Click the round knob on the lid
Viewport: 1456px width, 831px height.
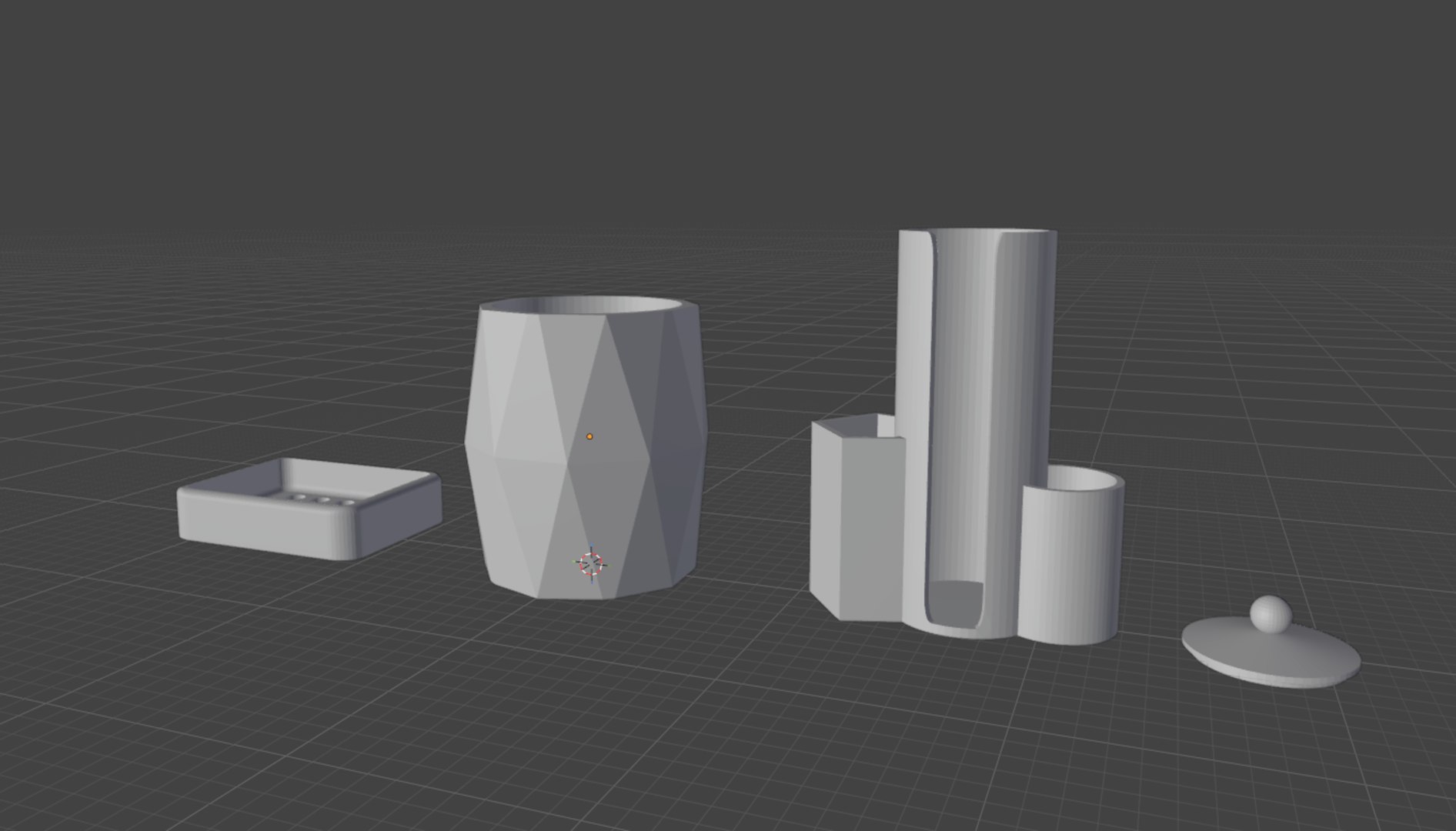[1270, 613]
